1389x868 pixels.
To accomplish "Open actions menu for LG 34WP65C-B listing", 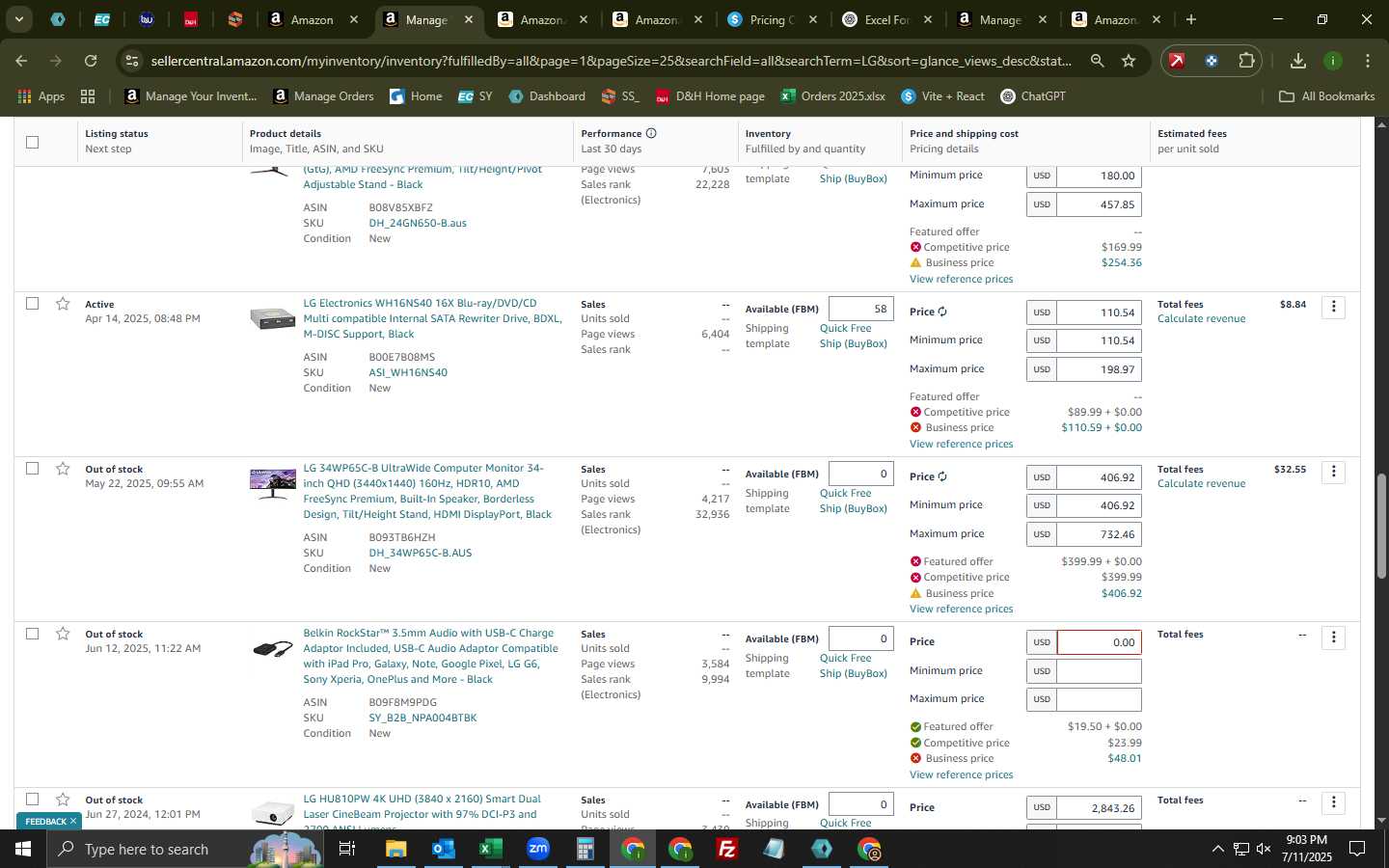I will tap(1334, 472).
